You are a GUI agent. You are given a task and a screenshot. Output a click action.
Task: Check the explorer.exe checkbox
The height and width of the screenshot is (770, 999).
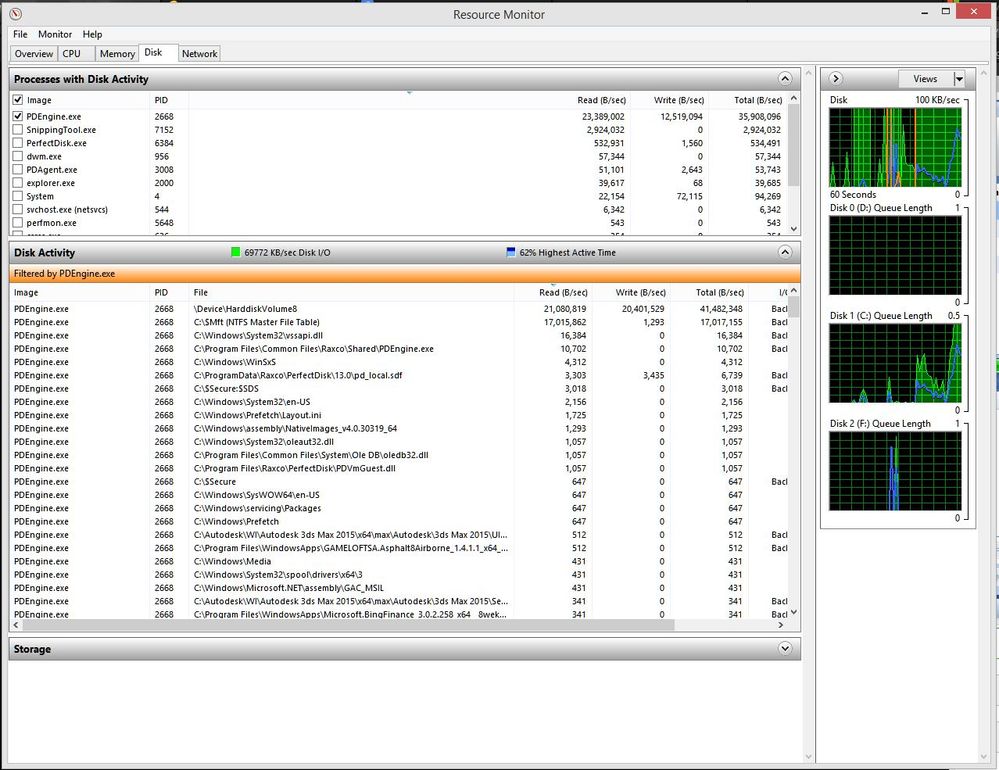pyautogui.click(x=18, y=183)
